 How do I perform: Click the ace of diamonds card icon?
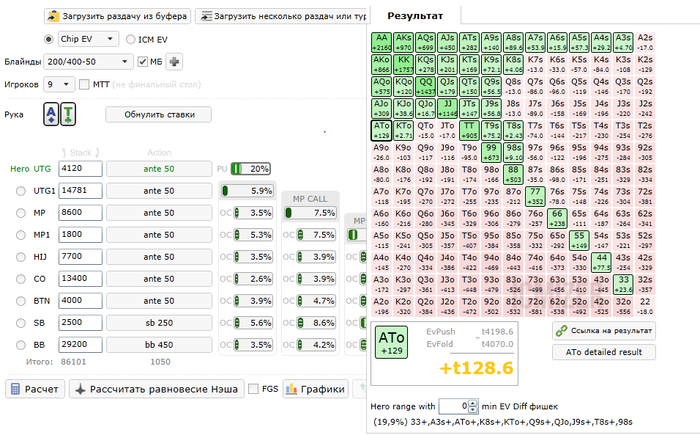coord(51,114)
